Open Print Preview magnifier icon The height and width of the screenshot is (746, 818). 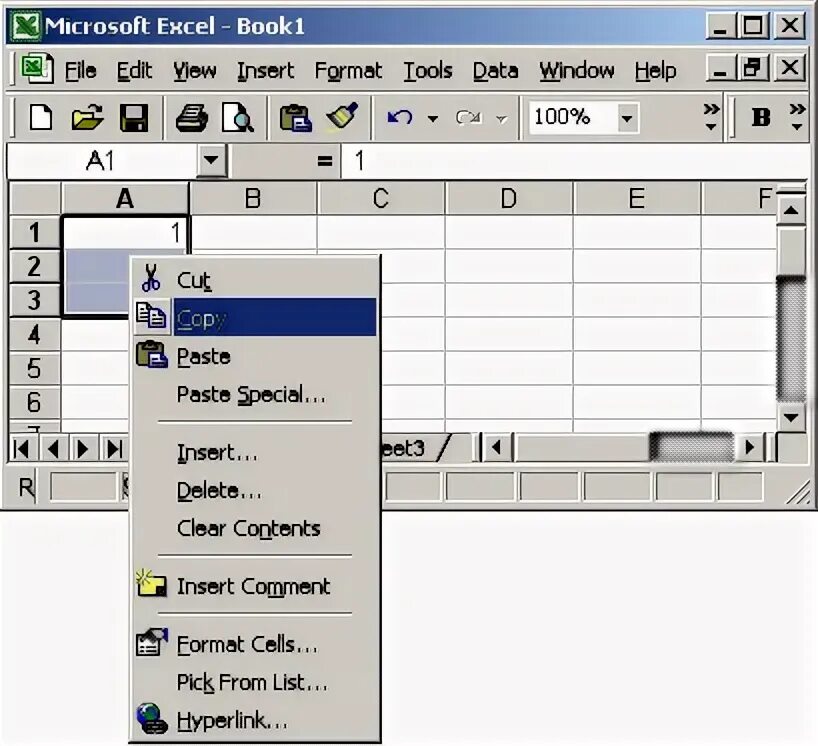pyautogui.click(x=237, y=117)
